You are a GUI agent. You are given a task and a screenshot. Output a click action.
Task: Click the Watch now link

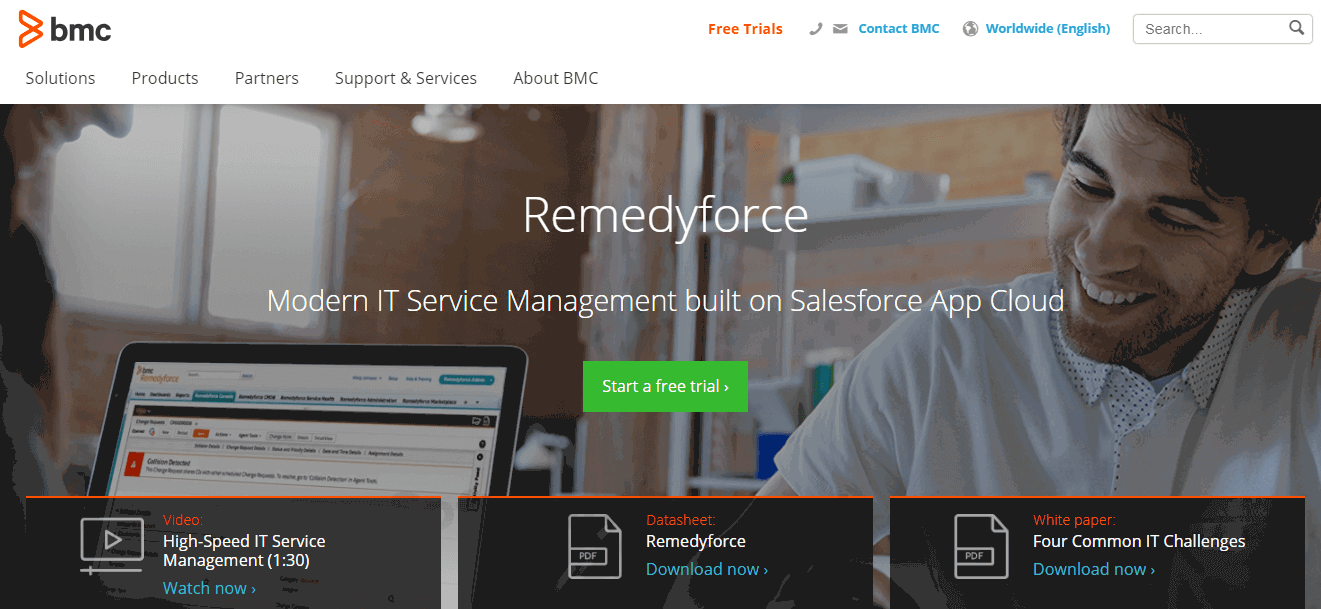point(209,588)
